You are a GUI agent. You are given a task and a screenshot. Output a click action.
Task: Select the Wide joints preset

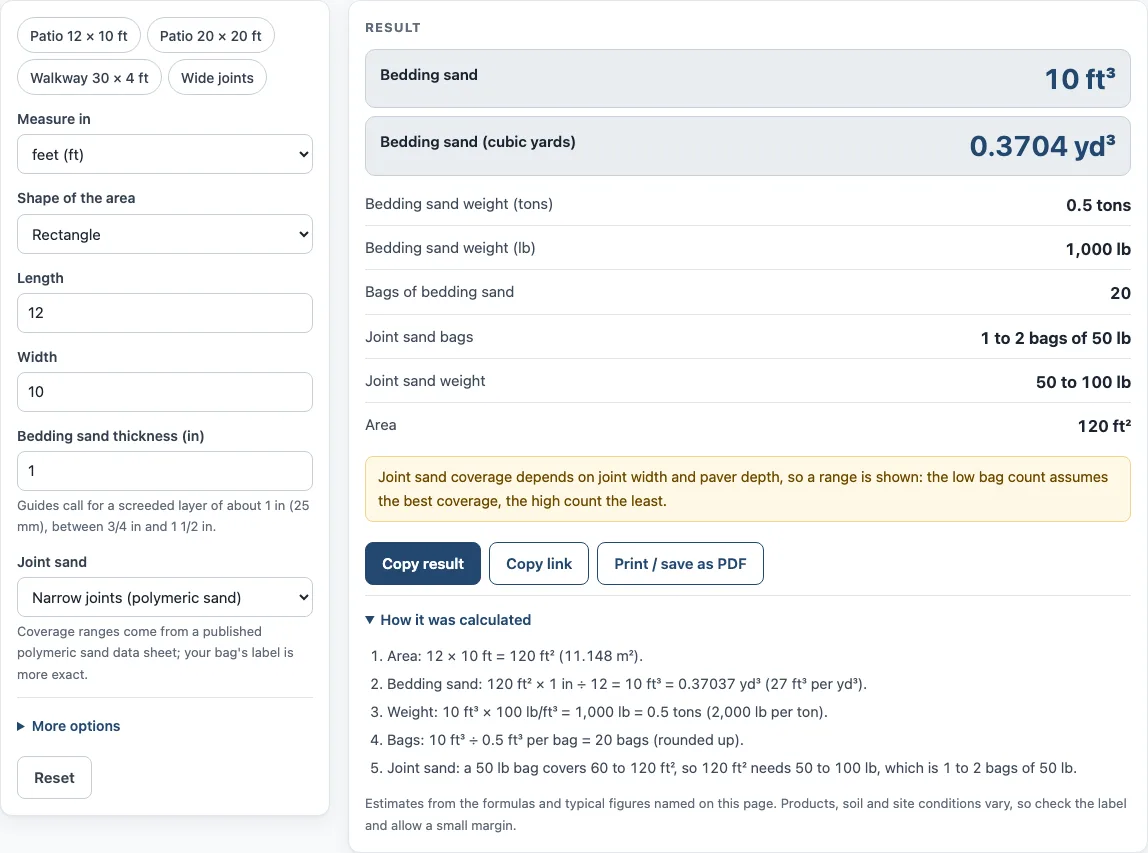click(217, 78)
